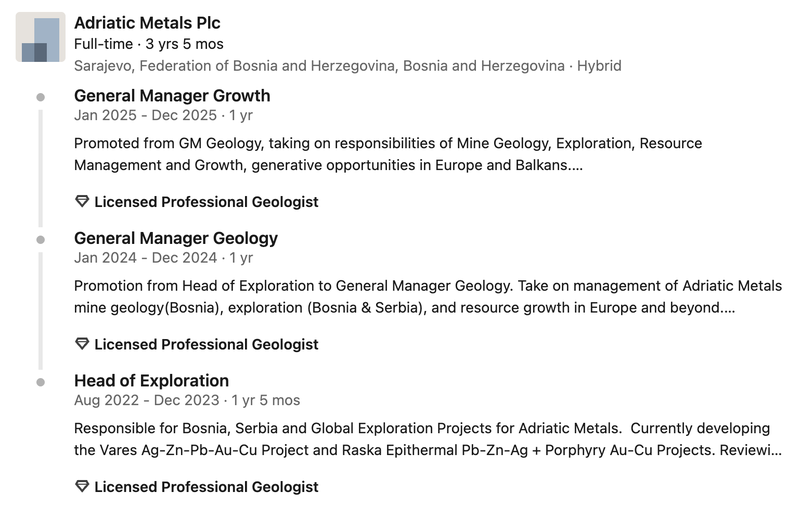The width and height of the screenshot is (800, 518).
Task: Select the General Manager Geology job title
Action: (176, 238)
